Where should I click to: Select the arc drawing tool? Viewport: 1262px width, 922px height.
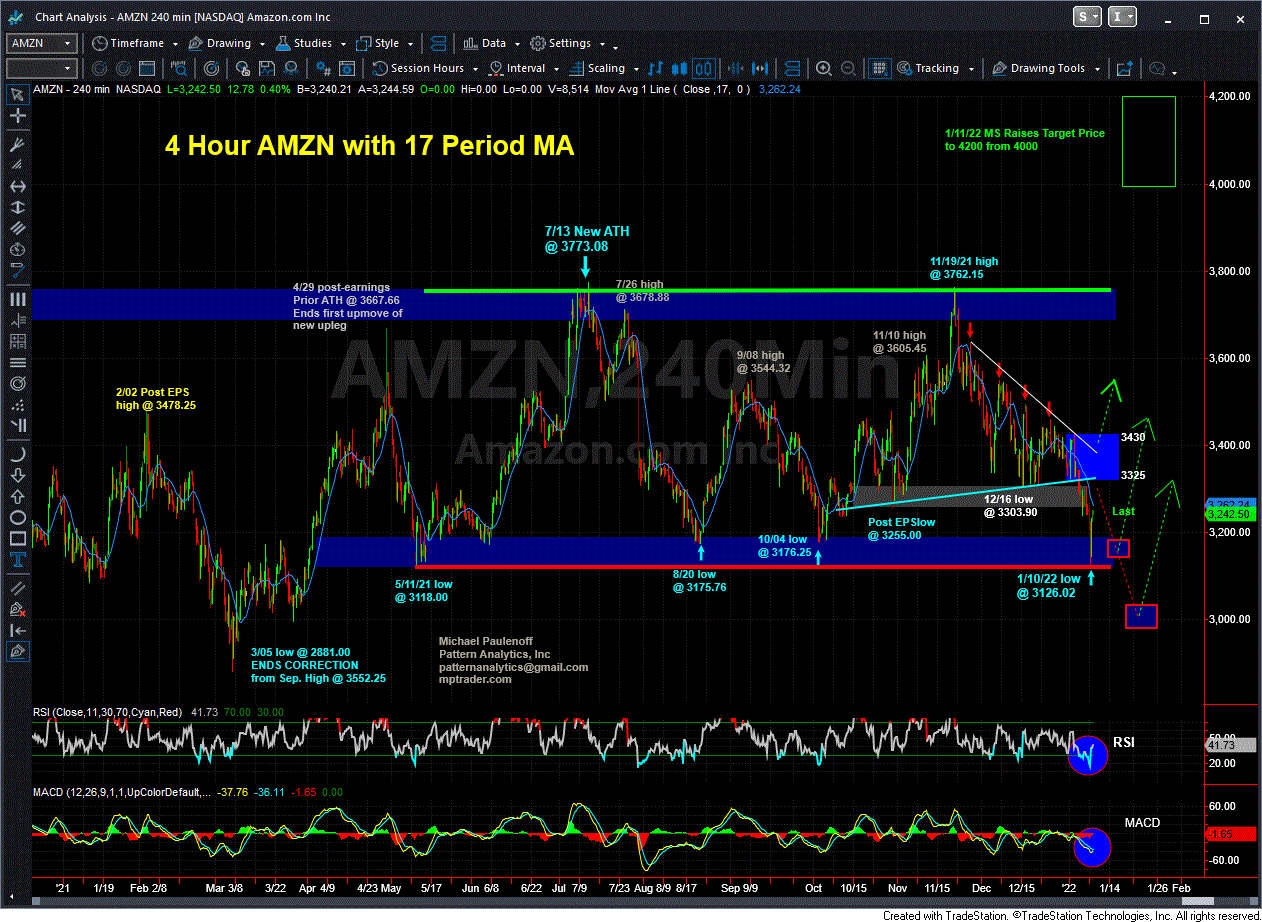point(17,455)
